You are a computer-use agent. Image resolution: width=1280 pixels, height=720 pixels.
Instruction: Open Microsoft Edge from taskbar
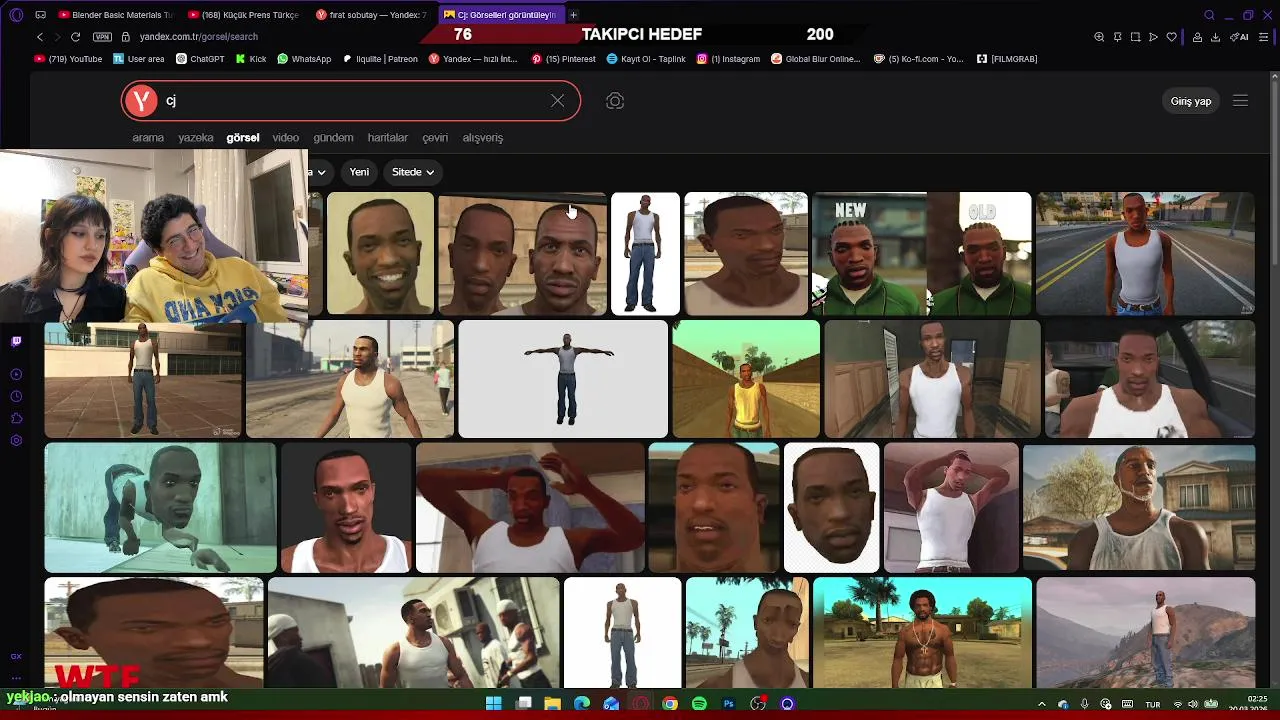click(x=582, y=704)
